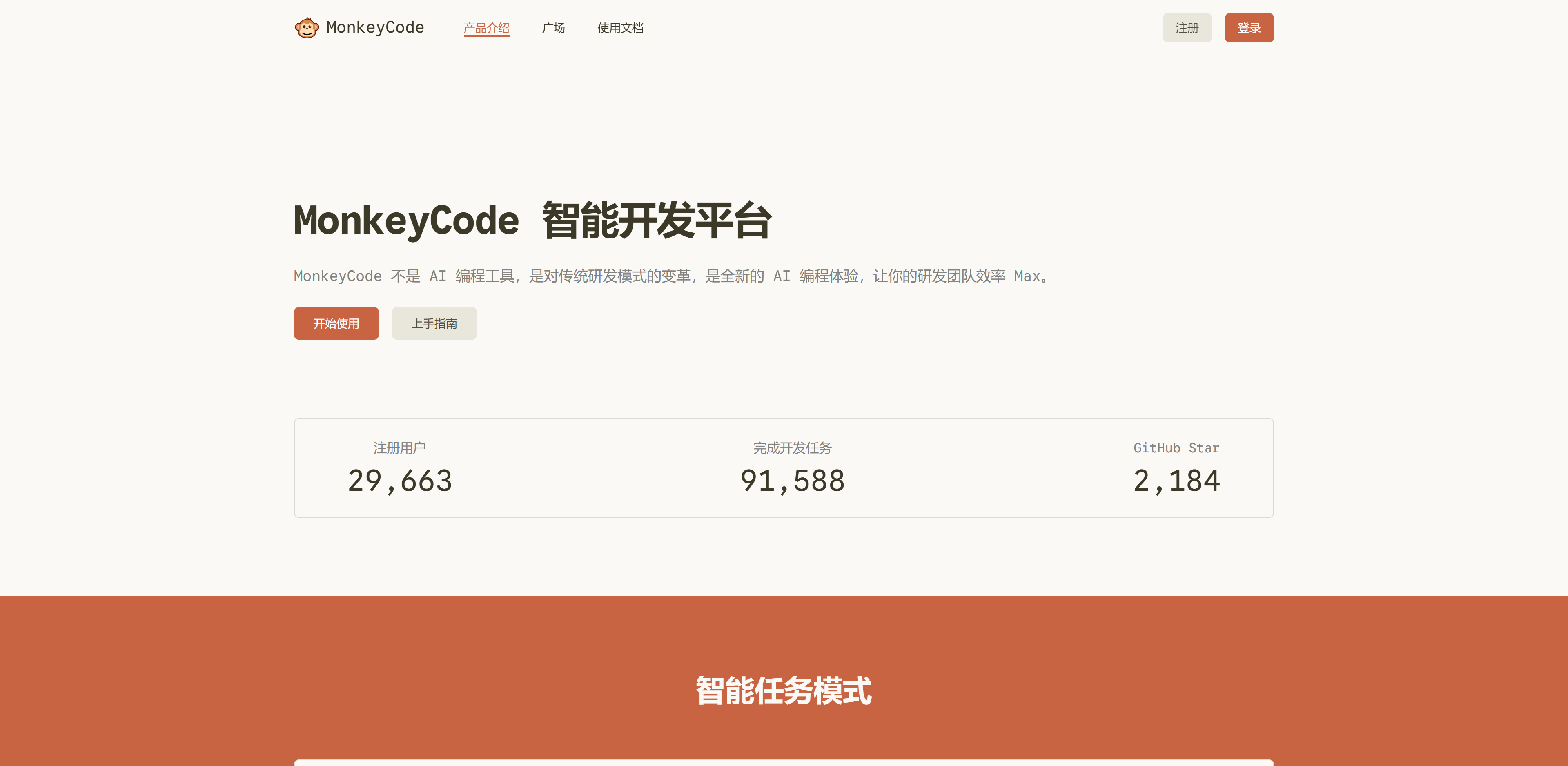The width and height of the screenshot is (1568, 766).
Task: Click the 智能任务模式 section heading
Action: click(784, 691)
